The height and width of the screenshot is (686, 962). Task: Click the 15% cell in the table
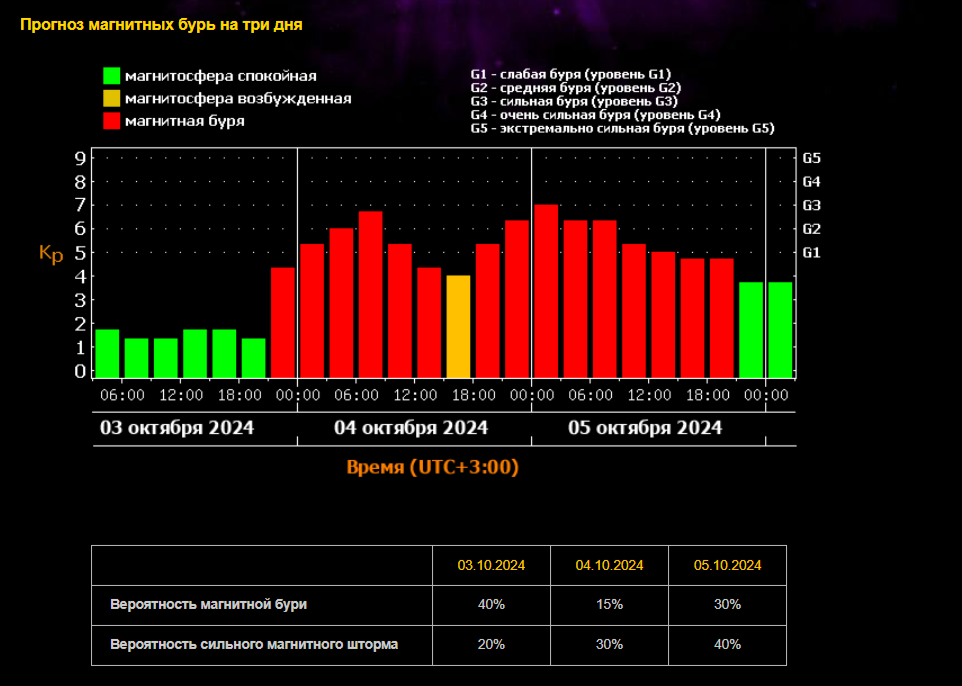pyautogui.click(x=609, y=604)
